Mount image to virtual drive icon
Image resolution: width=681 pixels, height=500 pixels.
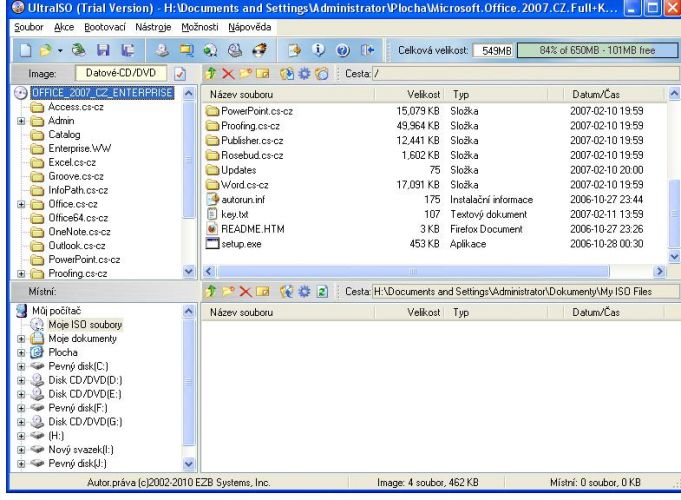[235, 50]
